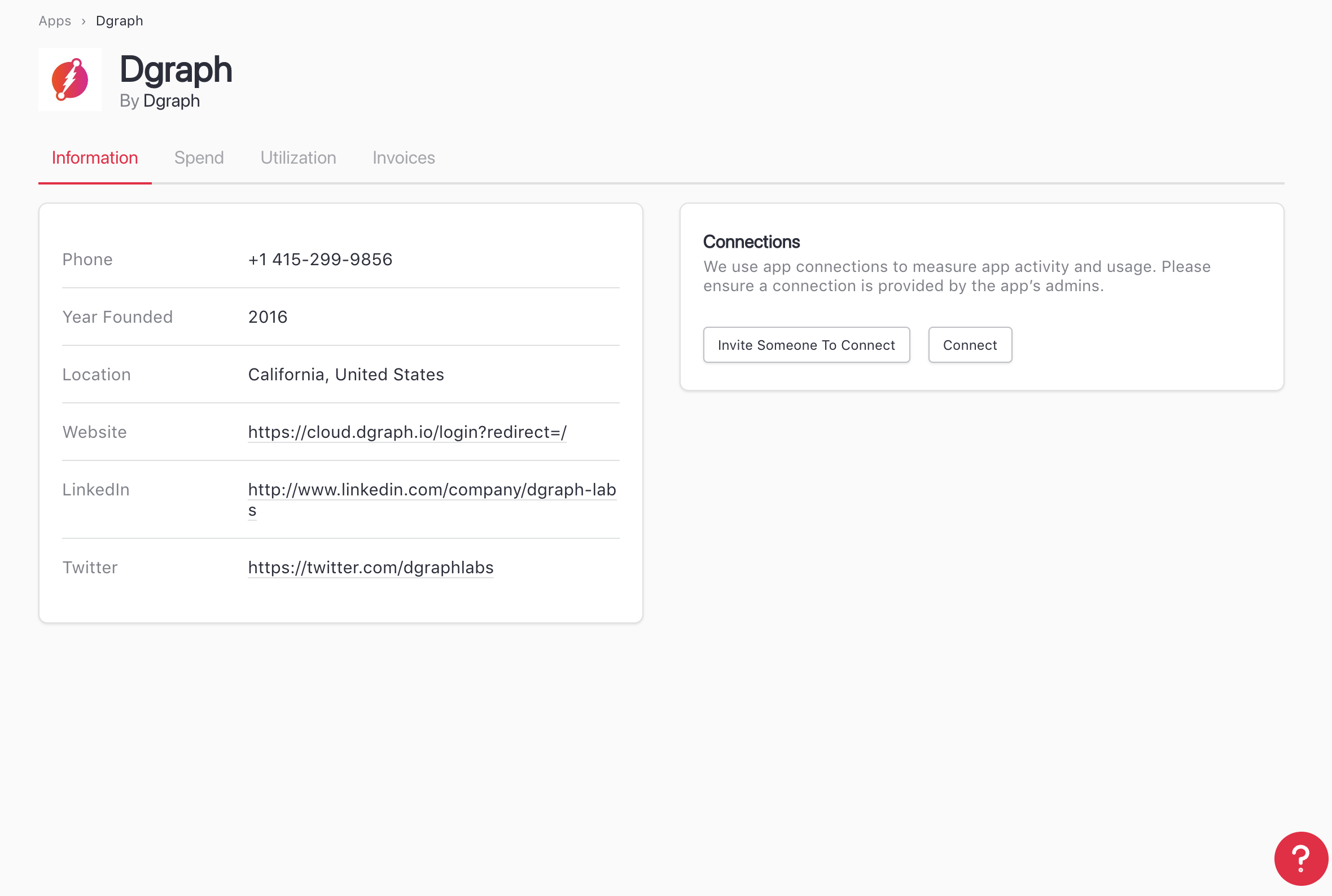Click the Connections heading
This screenshot has width=1332, height=896.
(751, 241)
